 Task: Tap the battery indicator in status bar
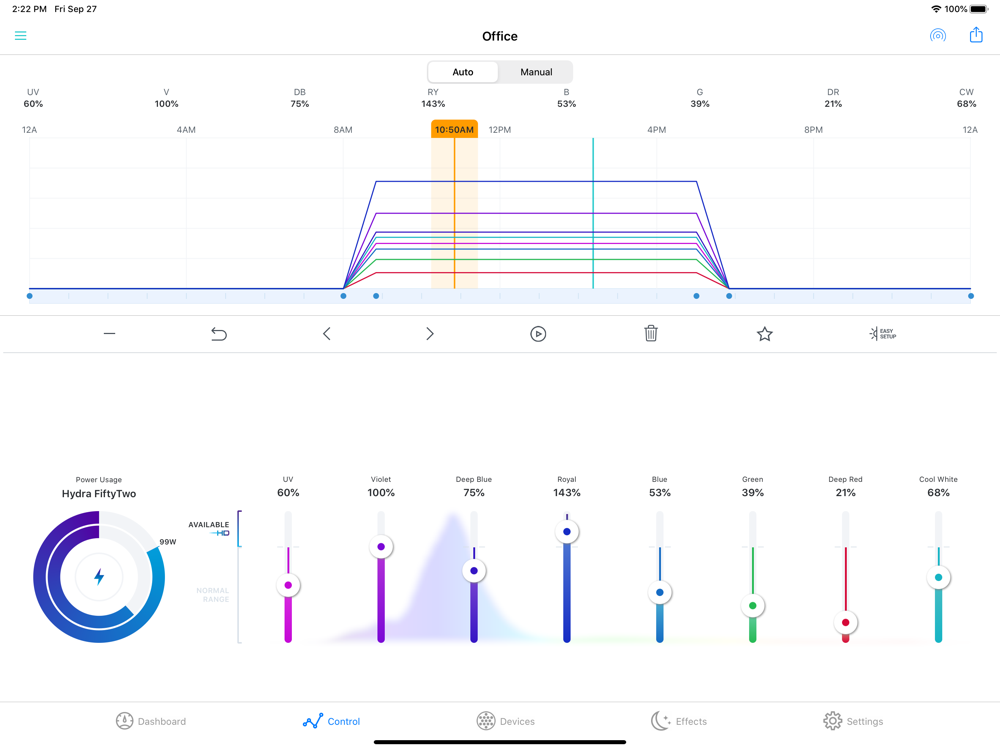pyautogui.click(x=980, y=9)
